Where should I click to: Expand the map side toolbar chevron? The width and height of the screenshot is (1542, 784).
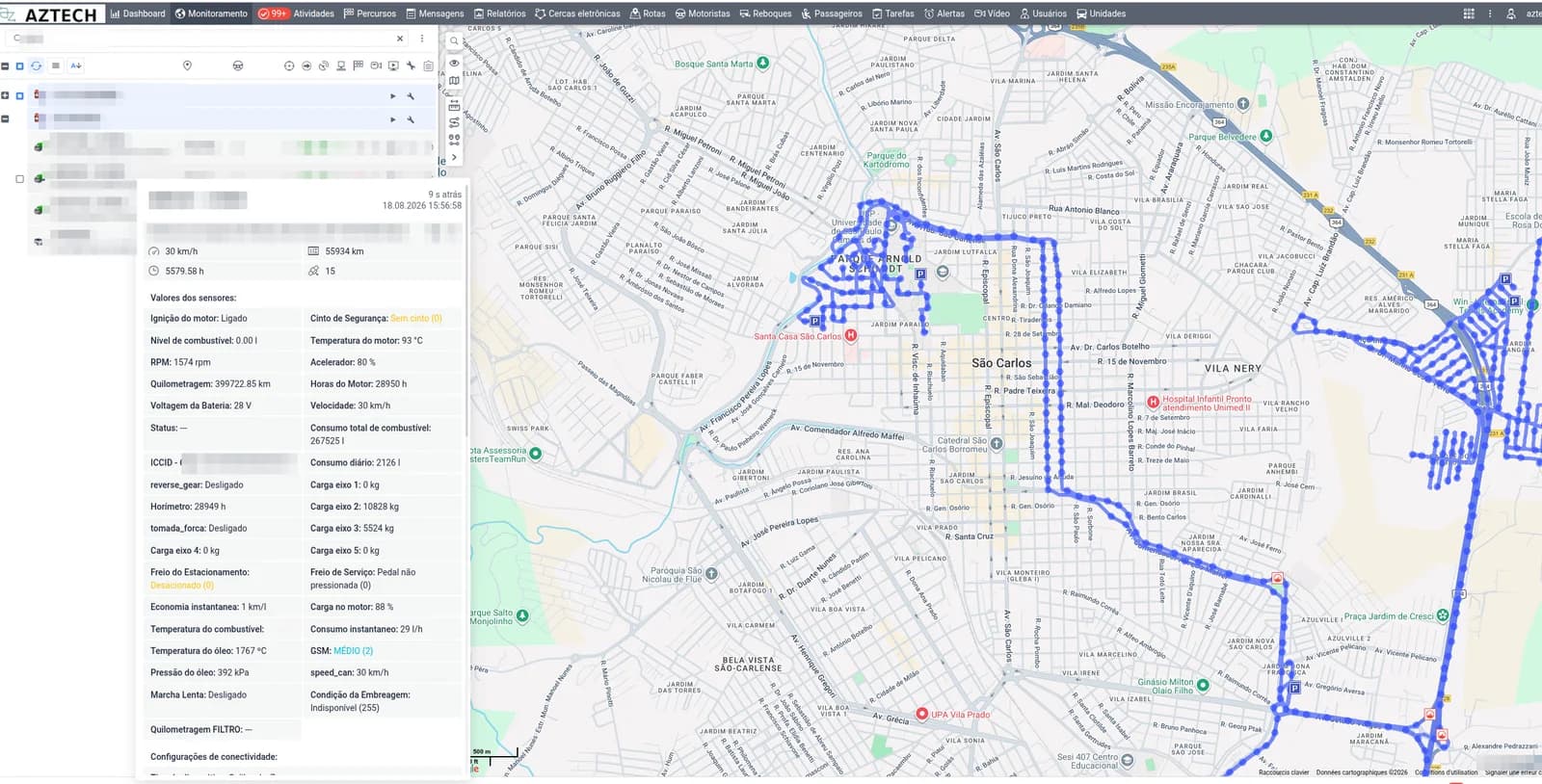tap(454, 157)
